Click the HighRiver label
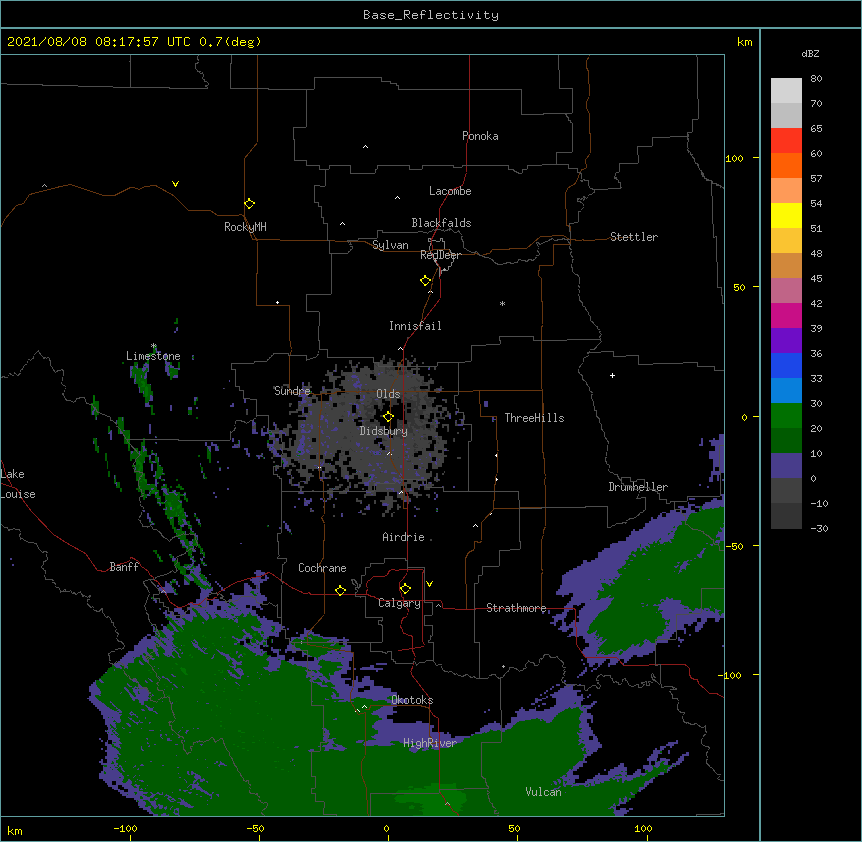This screenshot has height=842, width=862. (x=430, y=743)
